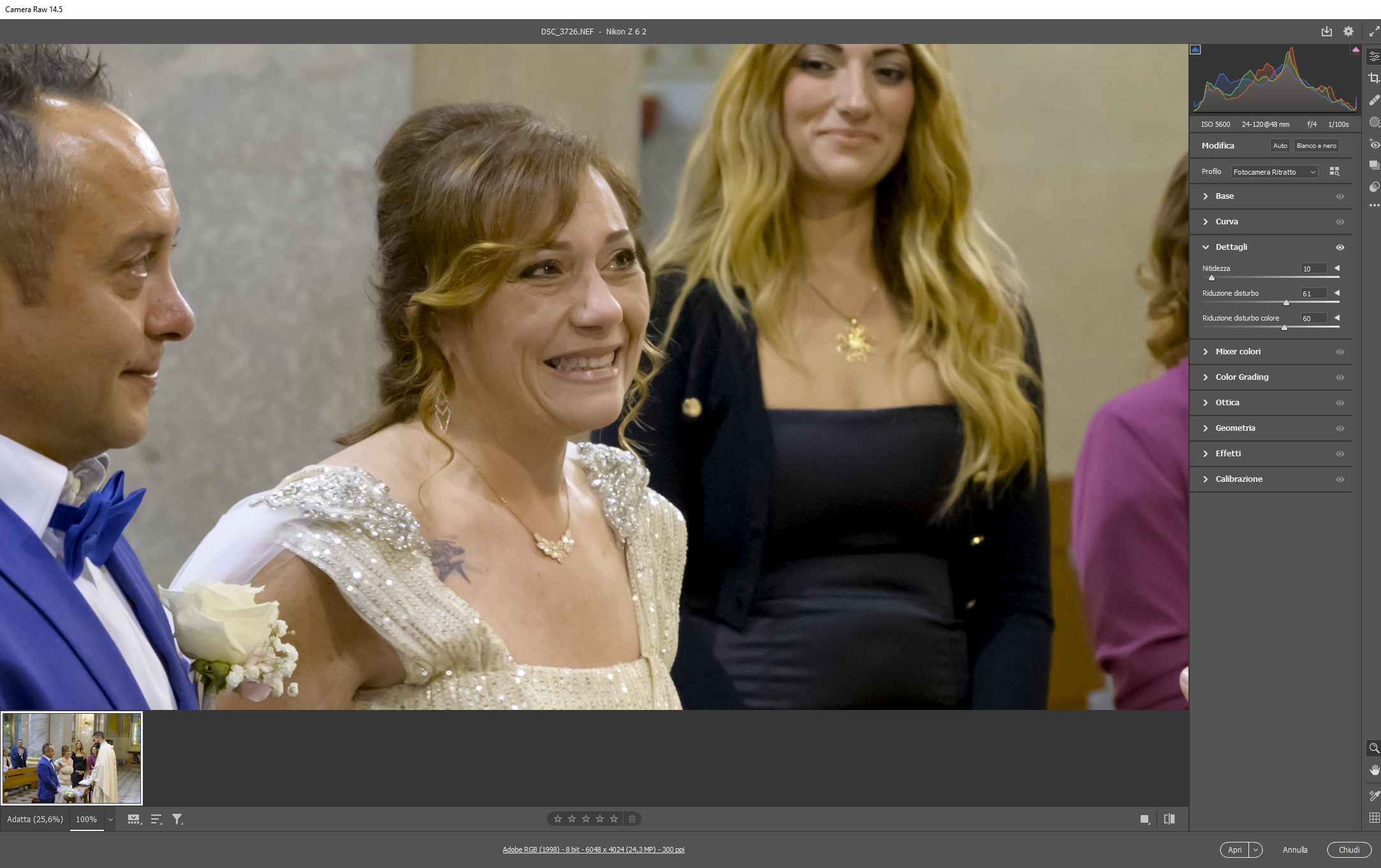Open the Snapshots panel icon

tap(1374, 165)
